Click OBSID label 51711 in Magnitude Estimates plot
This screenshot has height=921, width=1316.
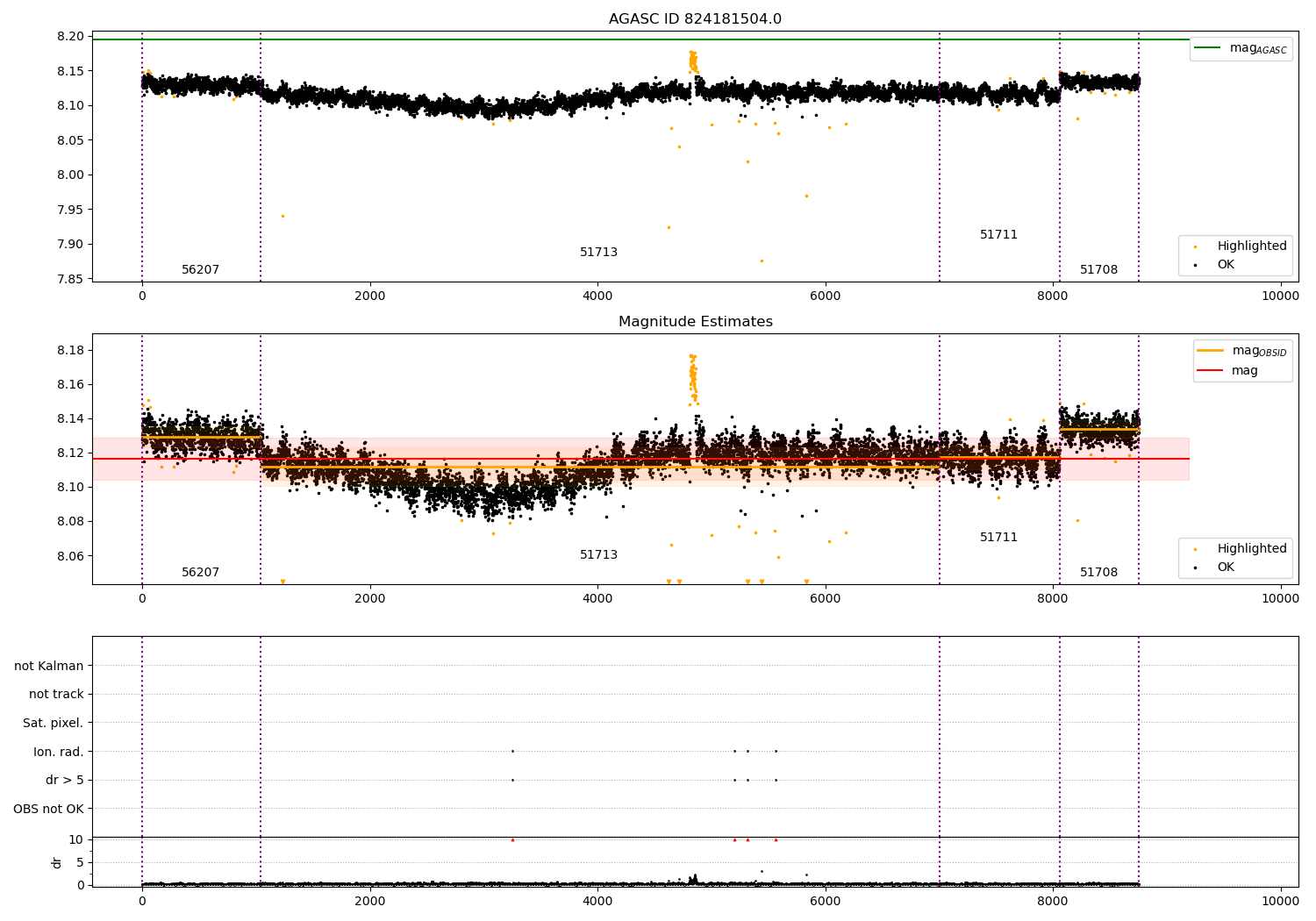click(x=998, y=538)
